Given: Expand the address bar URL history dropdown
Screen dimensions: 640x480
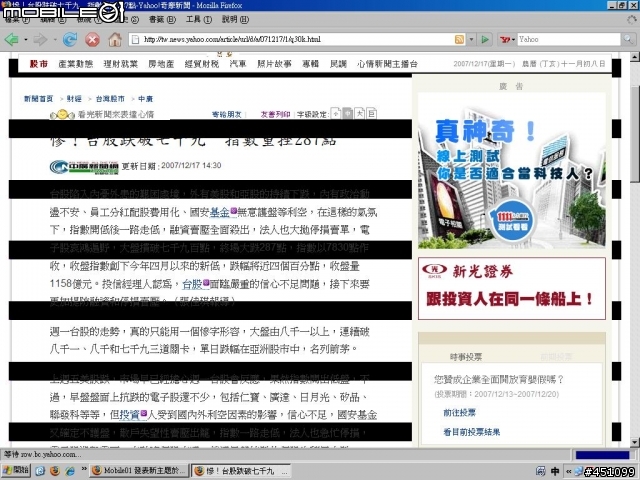Looking at the screenshot, I should pos(471,39).
